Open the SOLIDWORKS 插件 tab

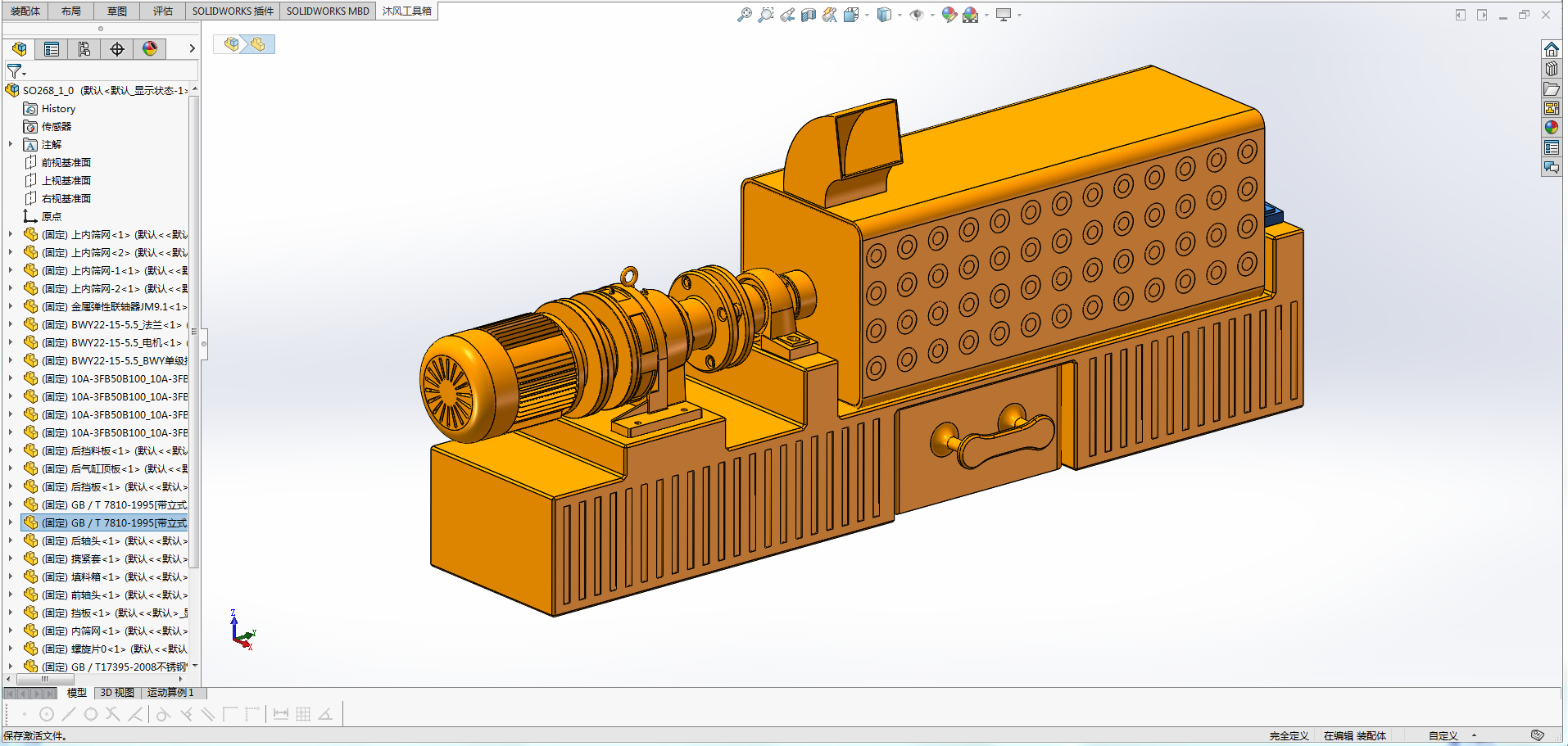click(x=233, y=11)
